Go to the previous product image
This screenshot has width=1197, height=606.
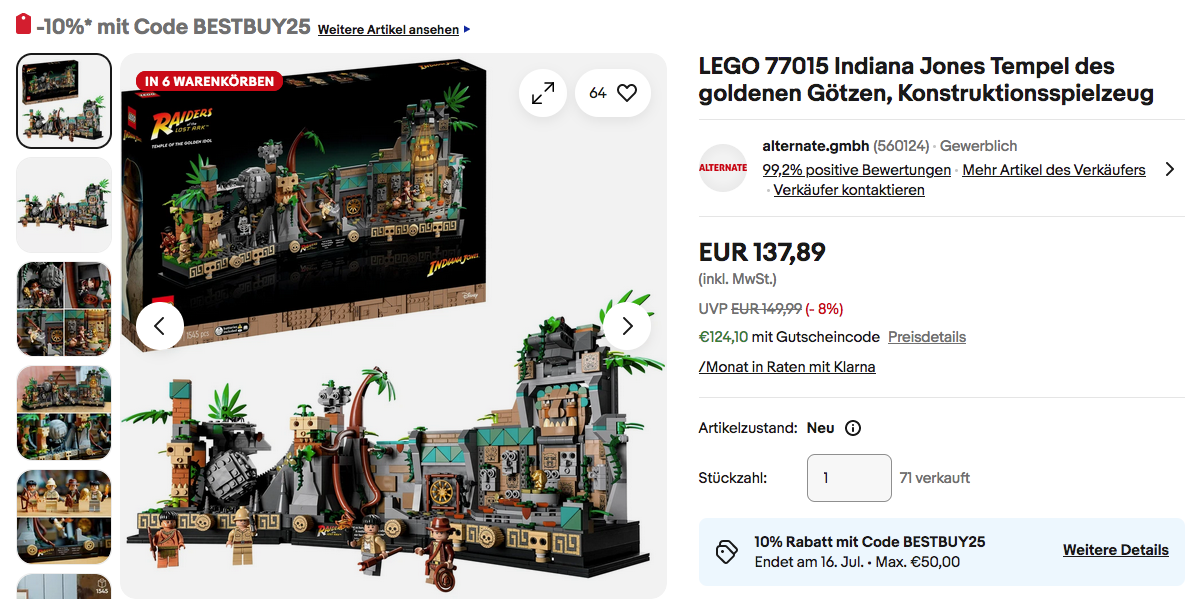pyautogui.click(x=160, y=326)
